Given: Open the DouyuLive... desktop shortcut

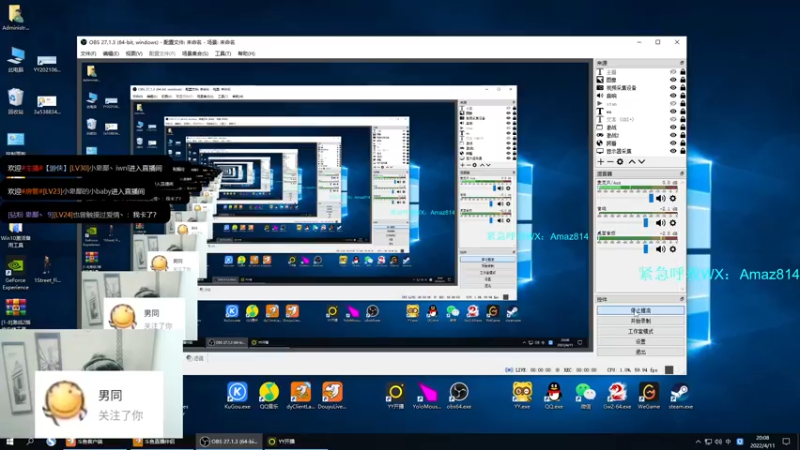Looking at the screenshot, I should pos(332,396).
